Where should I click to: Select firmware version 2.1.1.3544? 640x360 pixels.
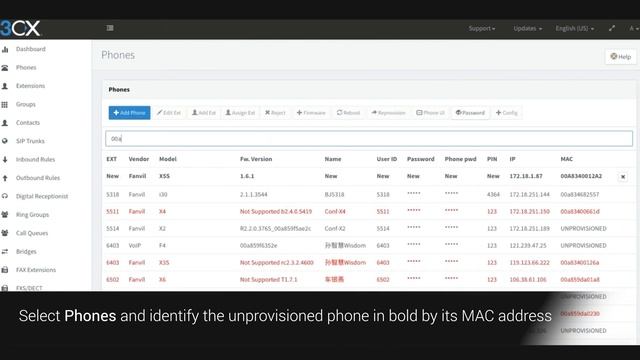tap(253, 194)
